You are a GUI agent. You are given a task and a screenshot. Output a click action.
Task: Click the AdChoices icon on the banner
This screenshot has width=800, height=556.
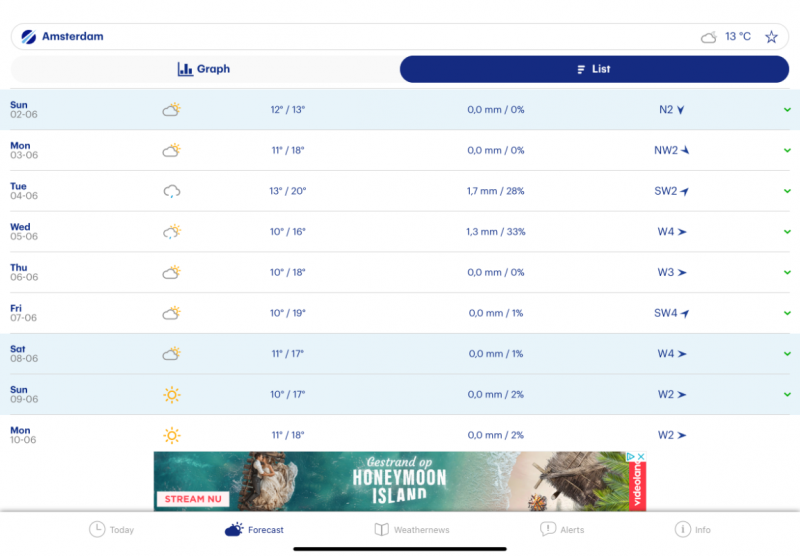click(631, 457)
